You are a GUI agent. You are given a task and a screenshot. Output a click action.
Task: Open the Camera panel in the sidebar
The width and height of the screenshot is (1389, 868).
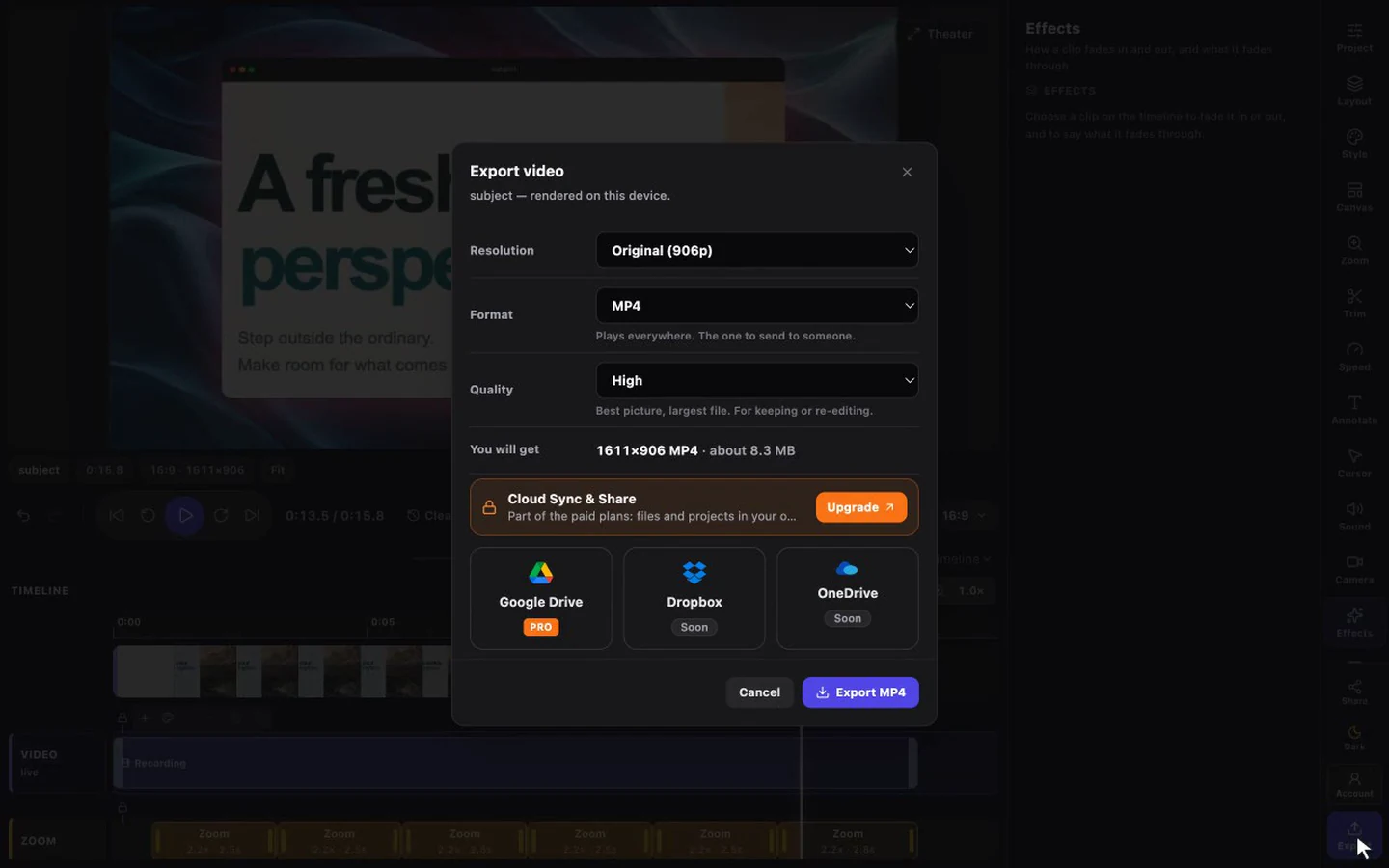pos(1354,569)
